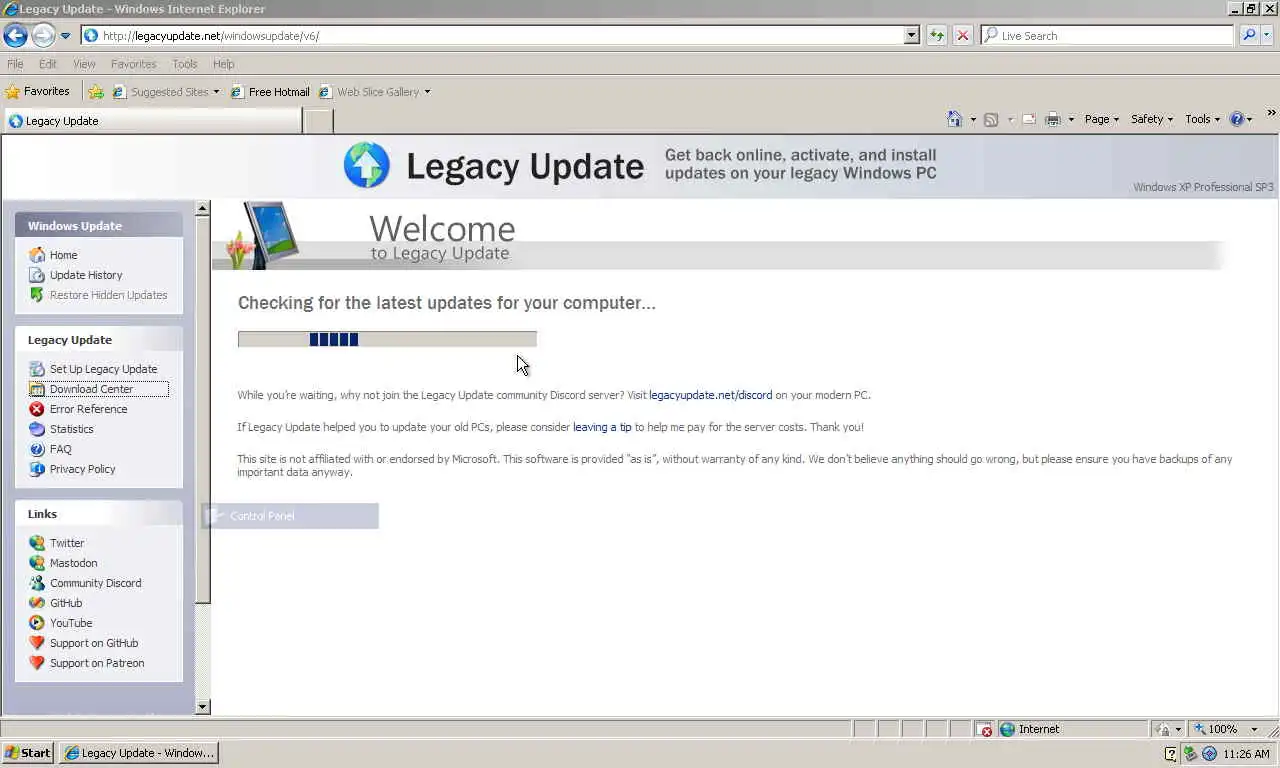Image resolution: width=1280 pixels, height=768 pixels.
Task: Click the address bar URL field
Action: point(492,36)
